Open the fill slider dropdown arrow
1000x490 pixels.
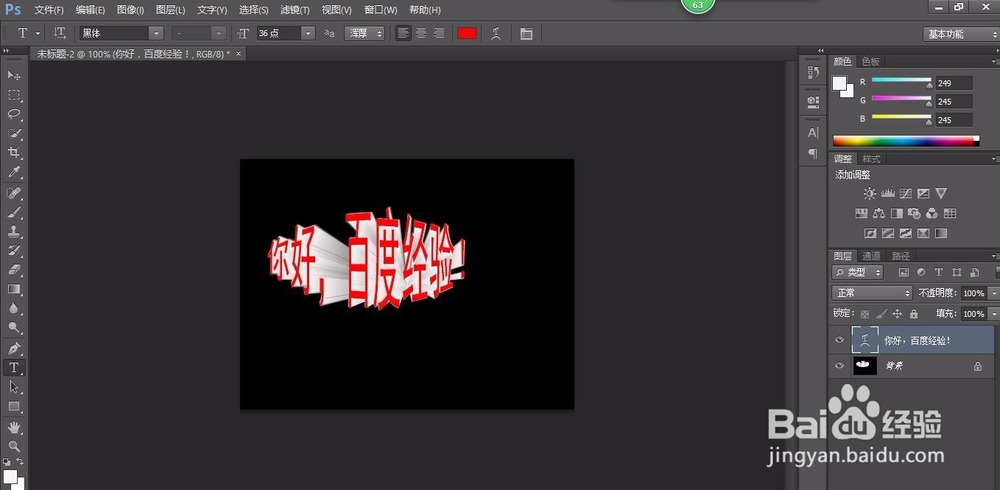(992, 314)
